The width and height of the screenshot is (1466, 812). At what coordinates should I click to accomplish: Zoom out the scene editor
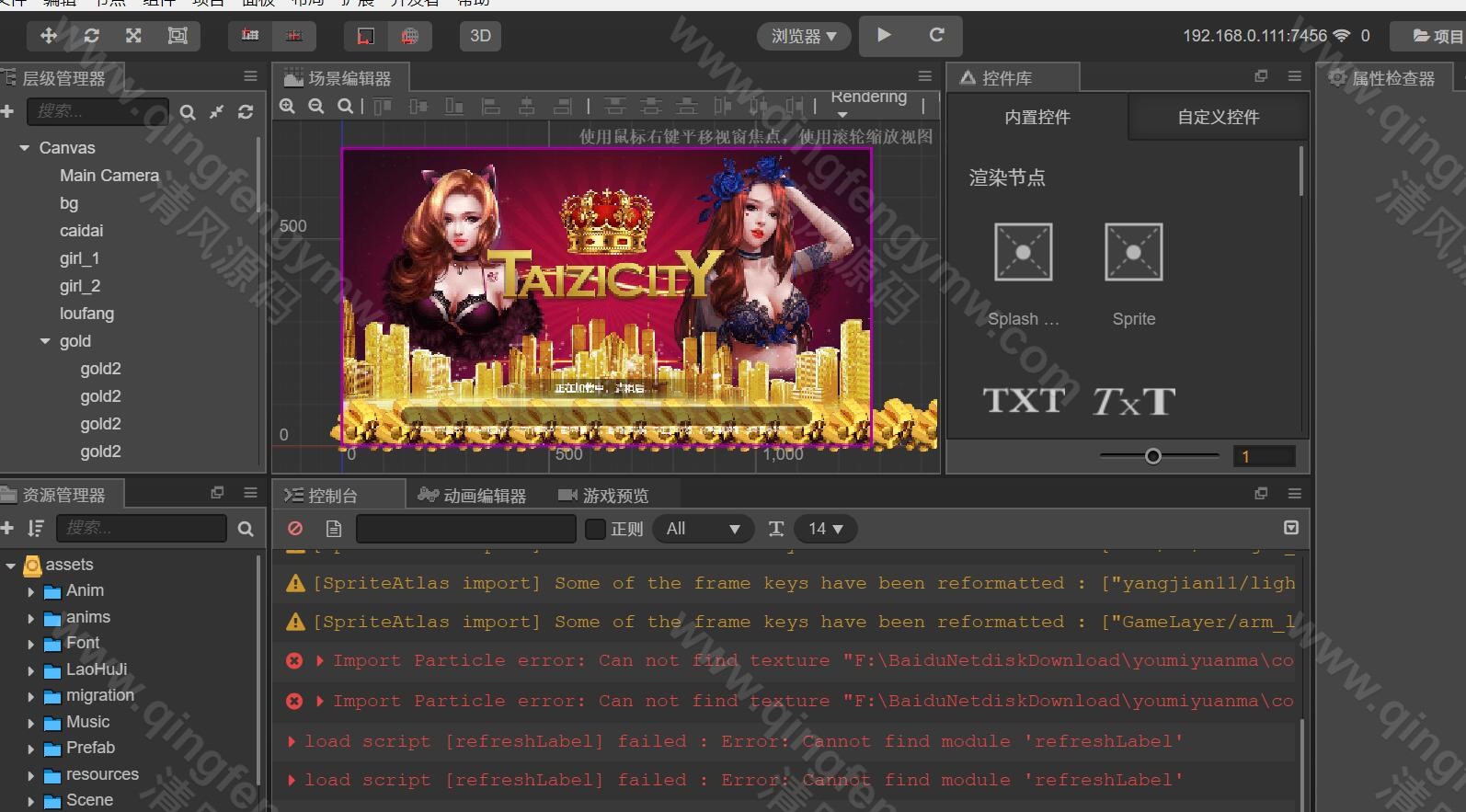click(x=316, y=107)
